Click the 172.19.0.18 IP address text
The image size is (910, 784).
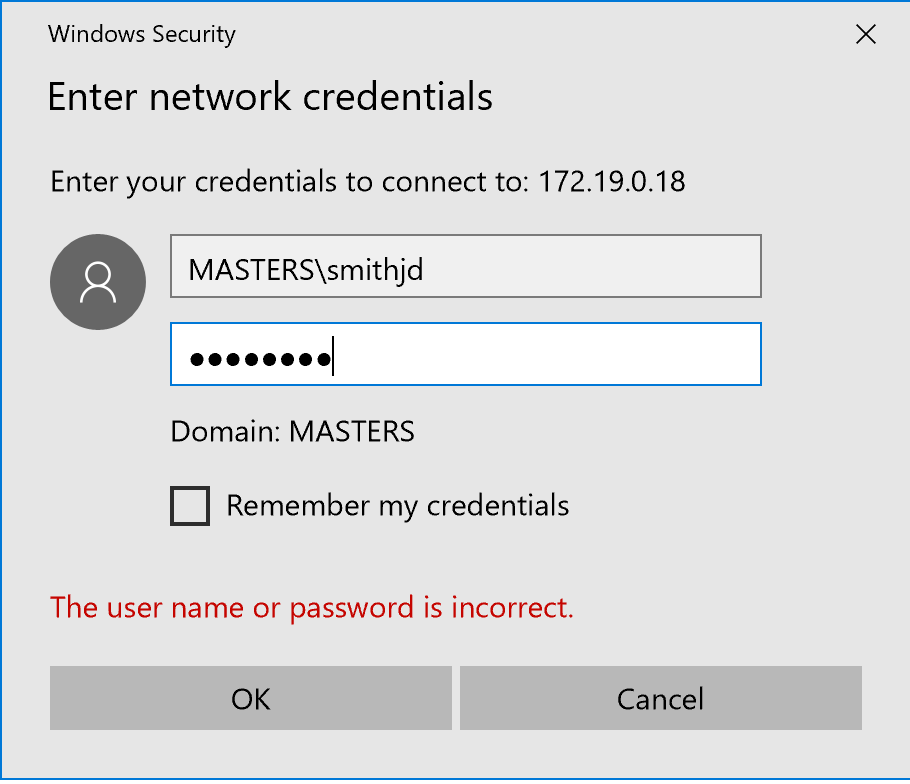pos(612,182)
